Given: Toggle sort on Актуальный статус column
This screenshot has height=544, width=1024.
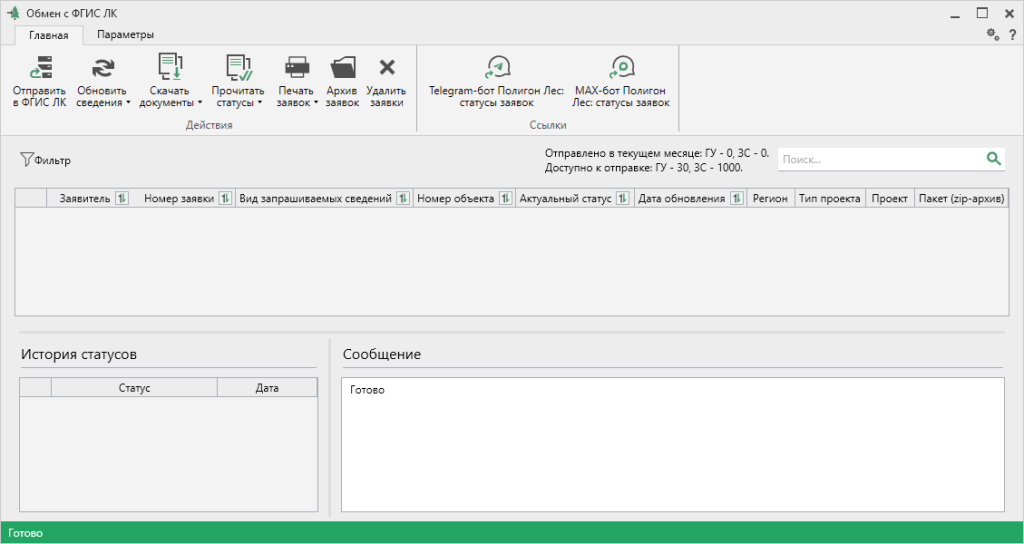Looking at the screenshot, I should (622, 199).
